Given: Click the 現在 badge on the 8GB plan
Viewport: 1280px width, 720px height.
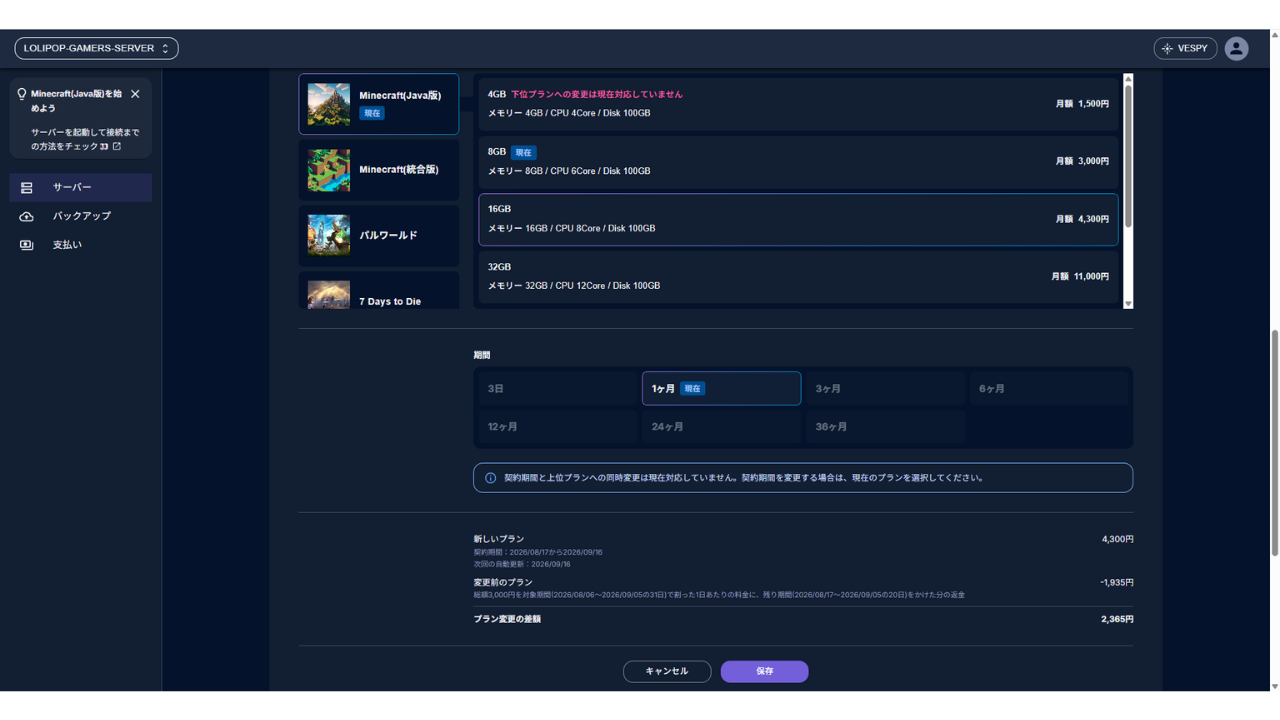Looking at the screenshot, I should pos(524,153).
